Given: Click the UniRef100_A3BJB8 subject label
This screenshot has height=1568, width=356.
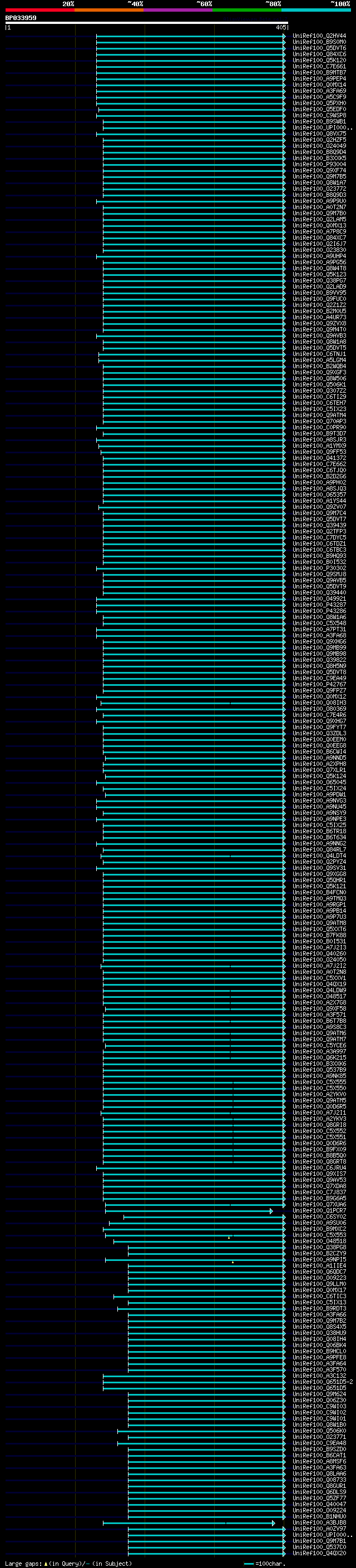Looking at the screenshot, I should pos(319,1522).
